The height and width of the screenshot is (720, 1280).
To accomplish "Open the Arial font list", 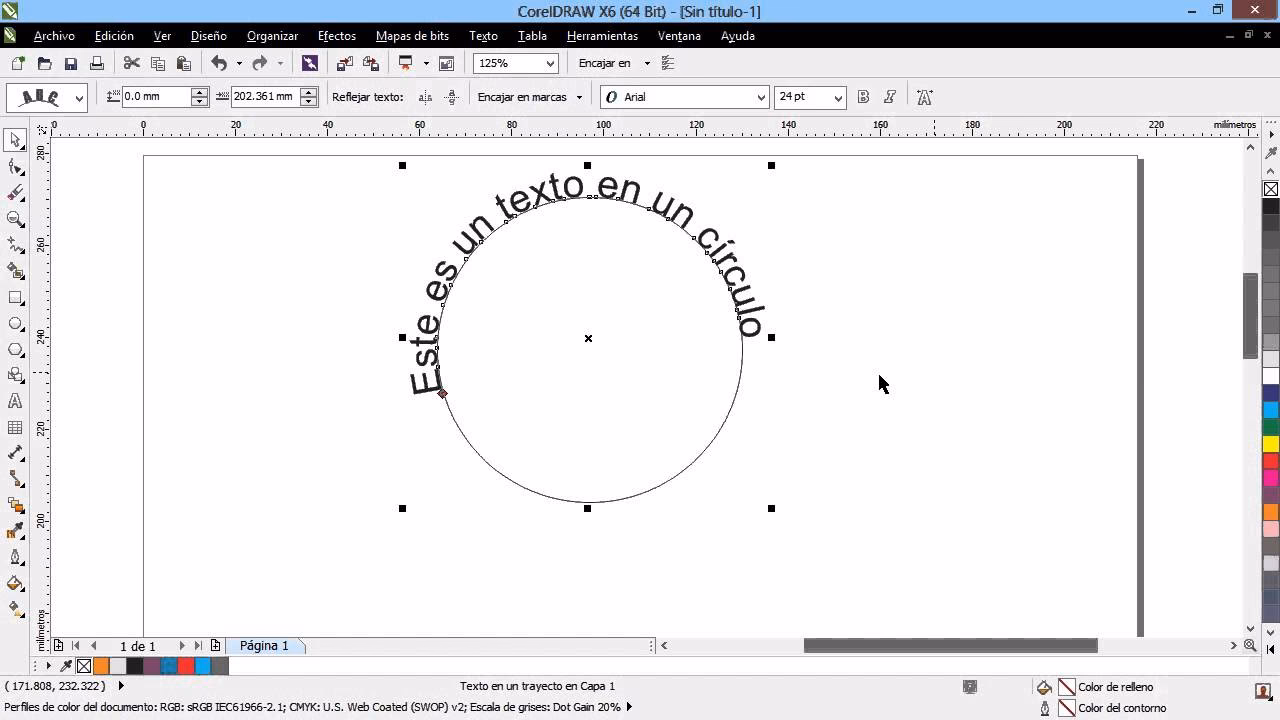I will [x=761, y=96].
